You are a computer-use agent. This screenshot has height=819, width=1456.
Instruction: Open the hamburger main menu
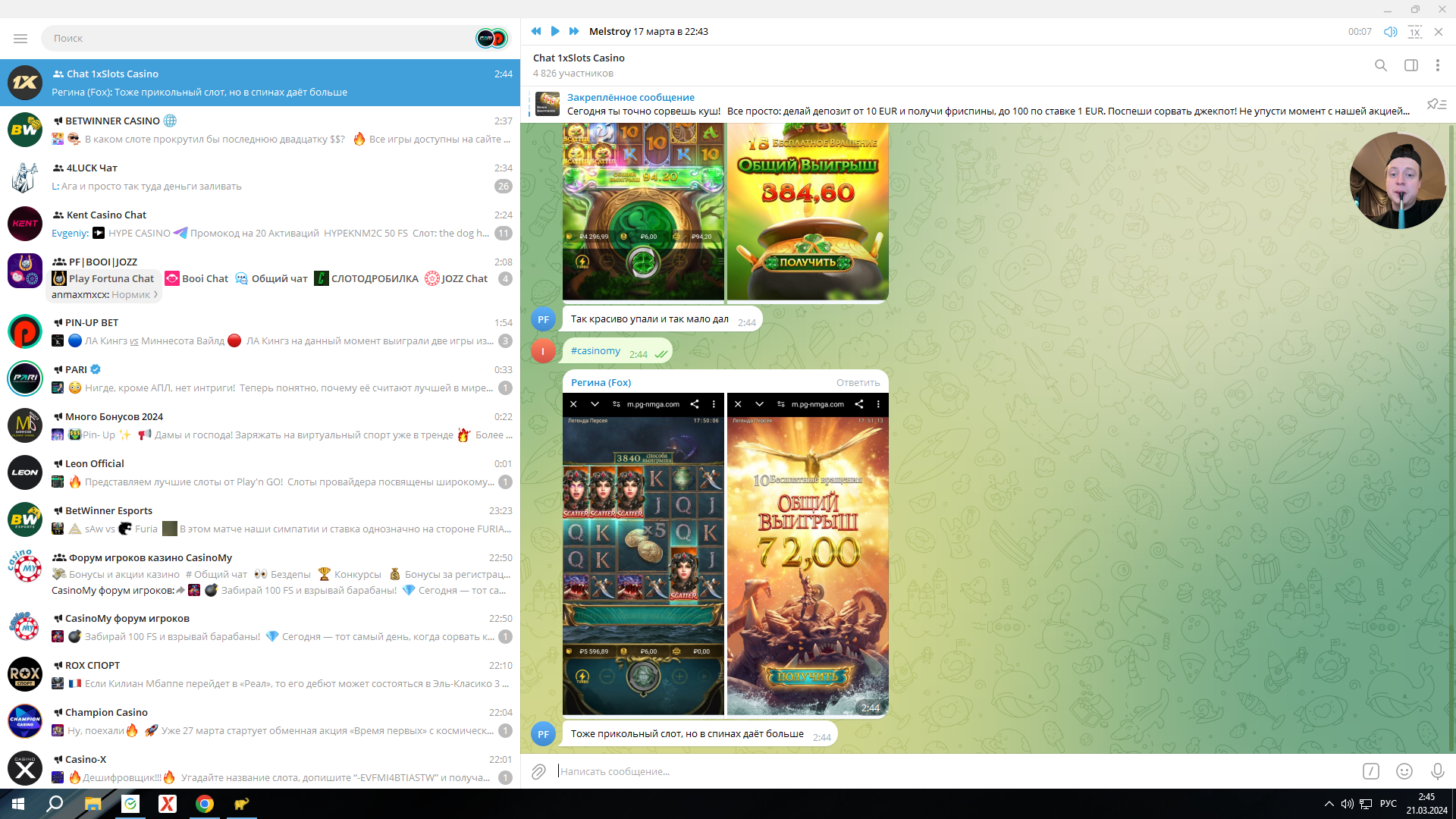pos(20,38)
